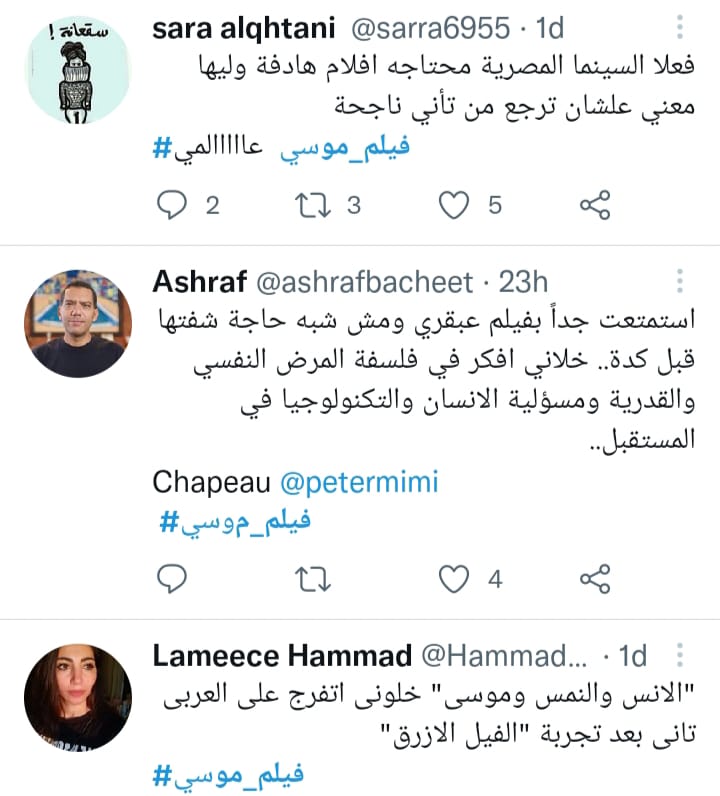View Lameece Hammad's profile picture
Screen dimensions: 720x796
pos(78,698)
